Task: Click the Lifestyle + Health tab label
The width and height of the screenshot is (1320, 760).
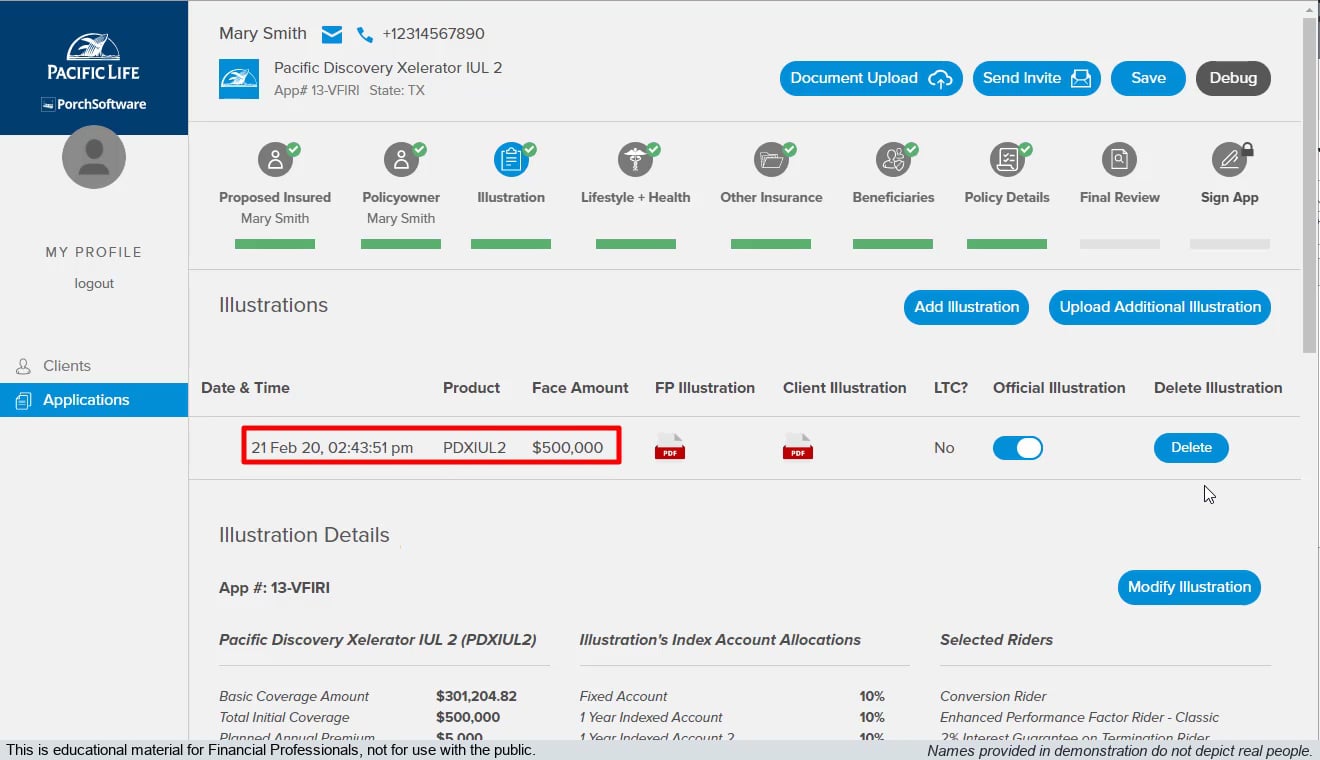Action: point(635,197)
